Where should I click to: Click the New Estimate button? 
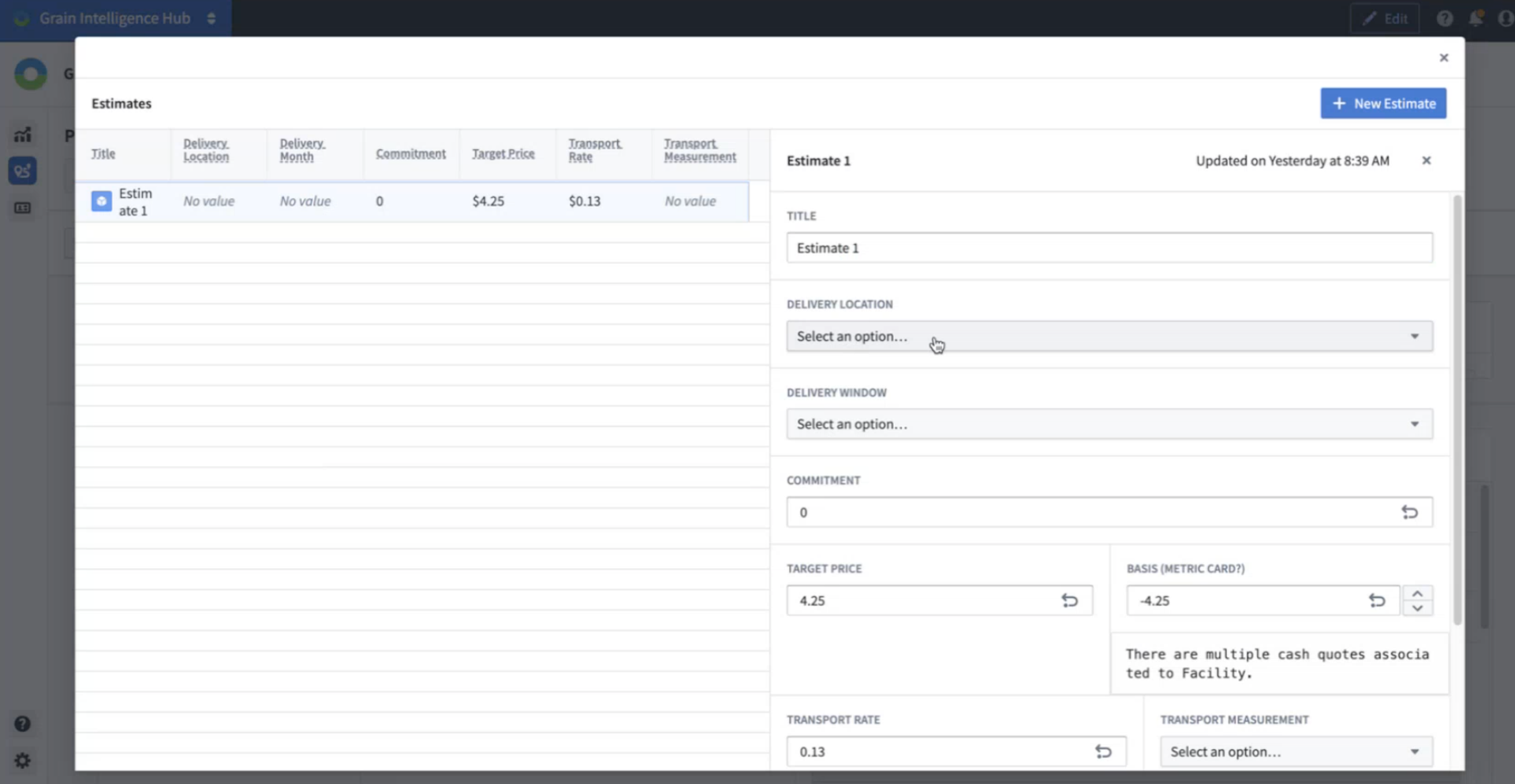1382,103
